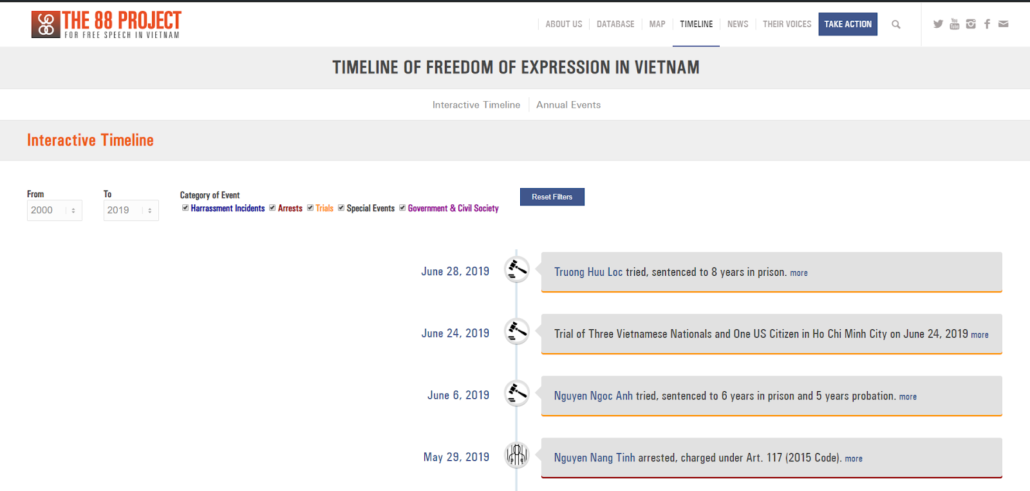Open the YouTube social icon
The image size is (1030, 491).
tap(954, 24)
